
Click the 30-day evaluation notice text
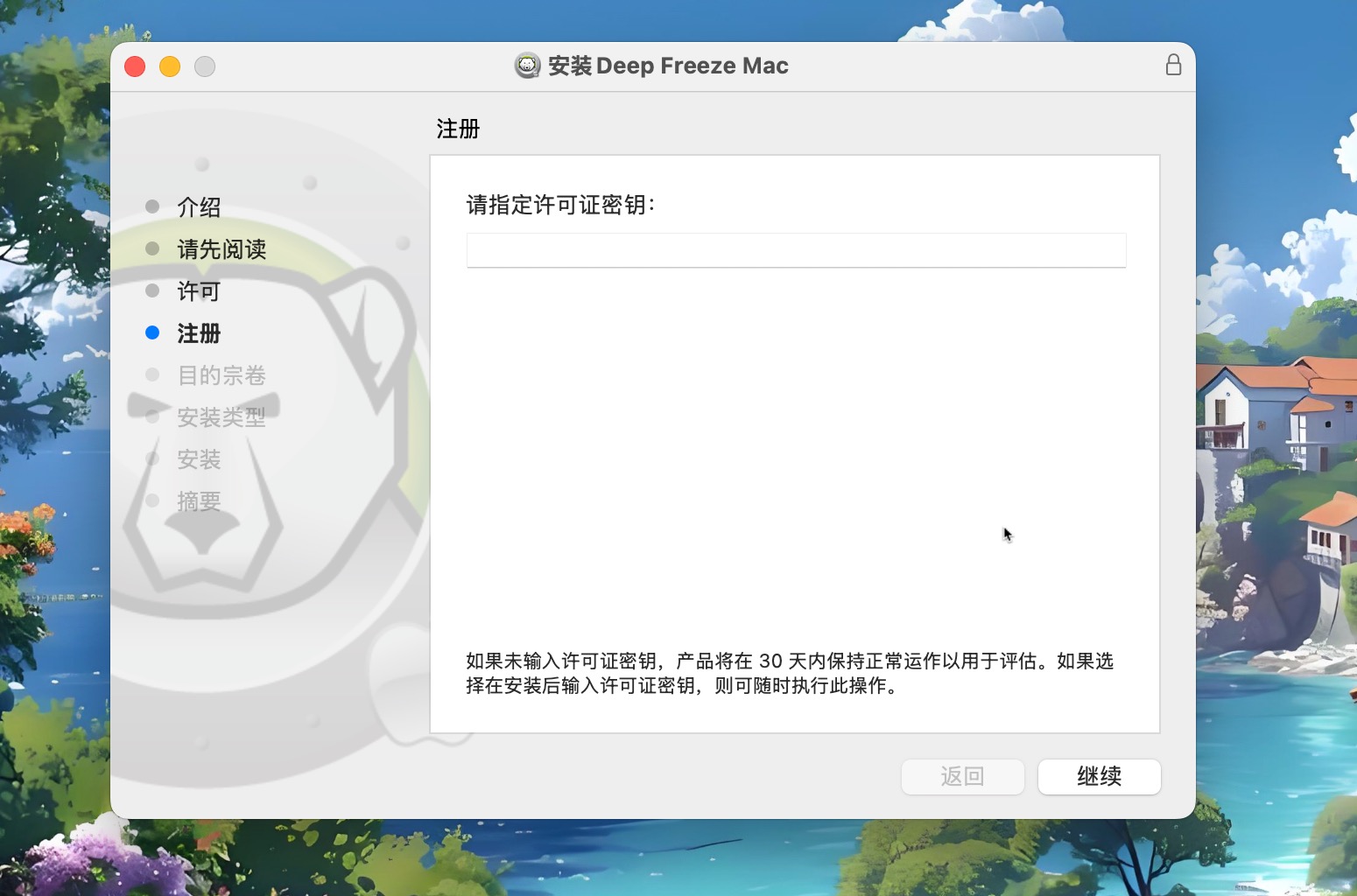(x=790, y=673)
